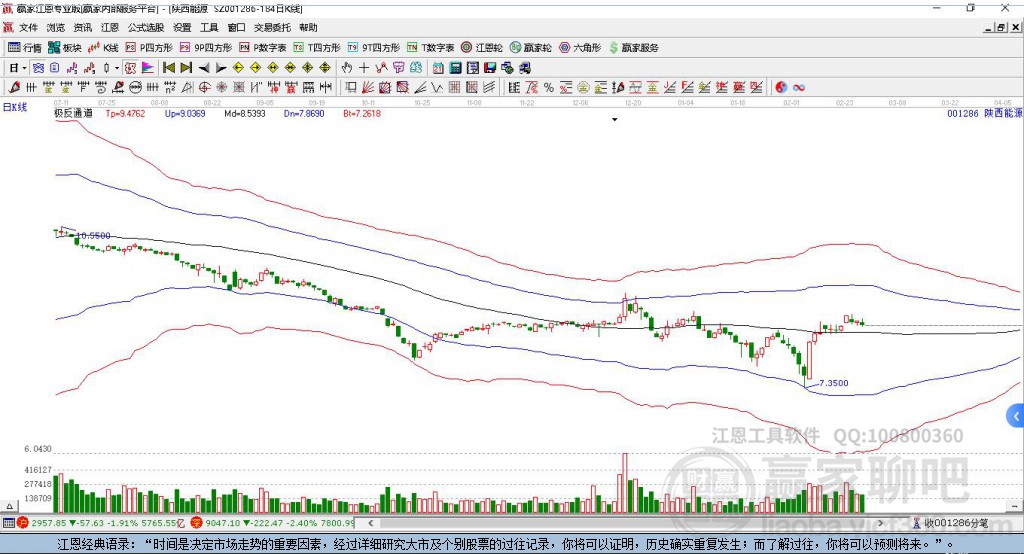Open 赢家服务 dollar-sign service
This screenshot has height=554, width=1024.
tap(633, 48)
